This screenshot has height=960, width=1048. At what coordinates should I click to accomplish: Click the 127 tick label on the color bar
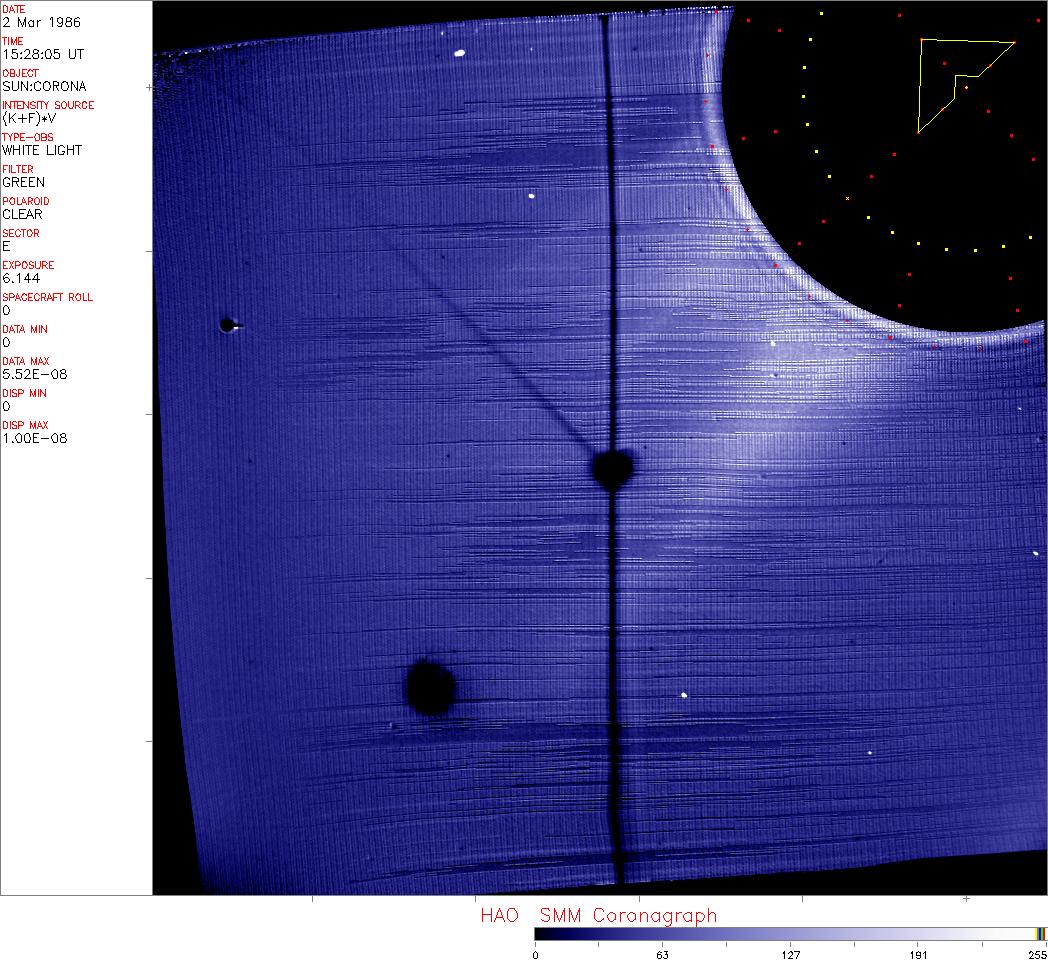[x=791, y=955]
